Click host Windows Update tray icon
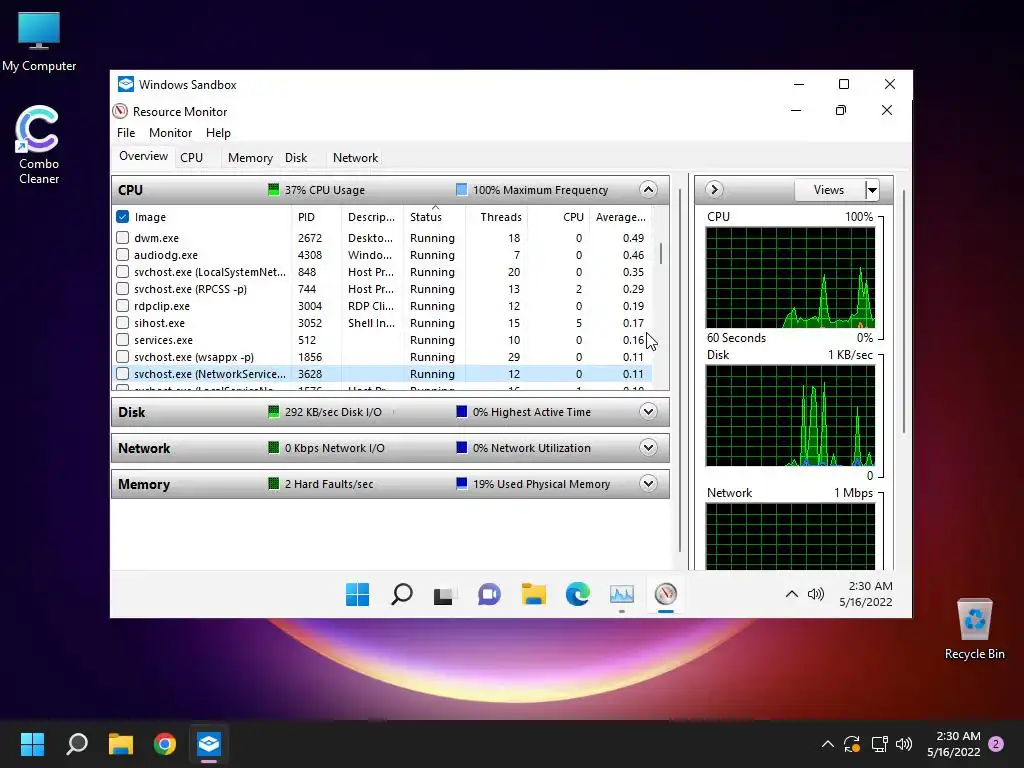The height and width of the screenshot is (768, 1024). pos(852,744)
